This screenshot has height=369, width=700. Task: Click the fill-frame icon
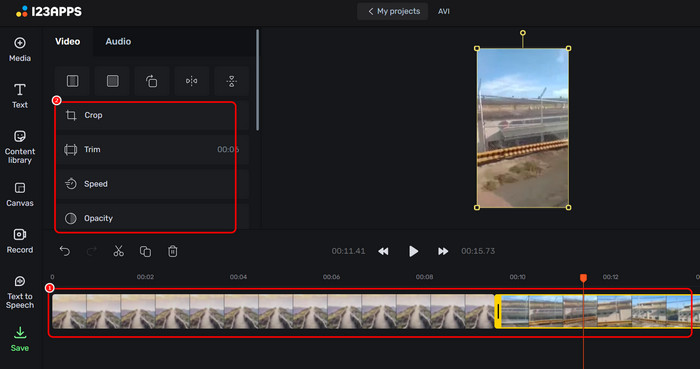click(112, 81)
